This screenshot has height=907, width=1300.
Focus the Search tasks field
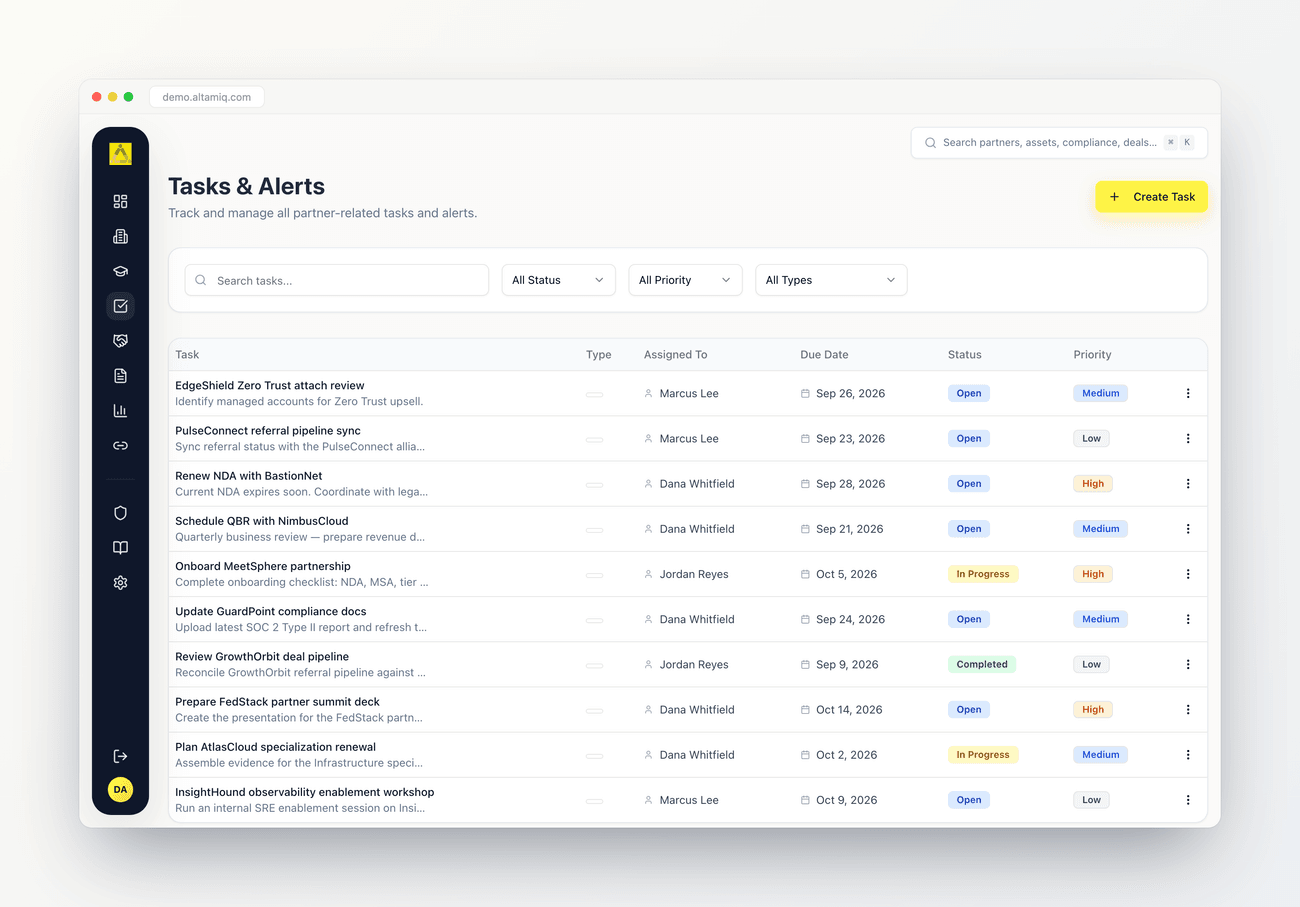[x=337, y=280]
